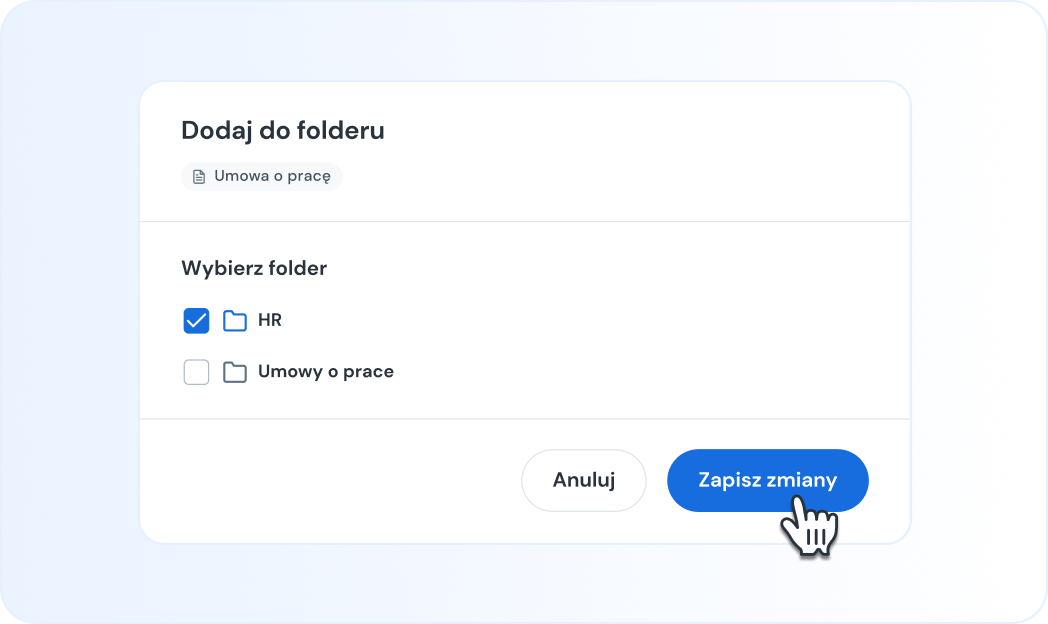This screenshot has height=624, width=1048.
Task: Toggle the checked blue checkbox
Action: [196, 320]
